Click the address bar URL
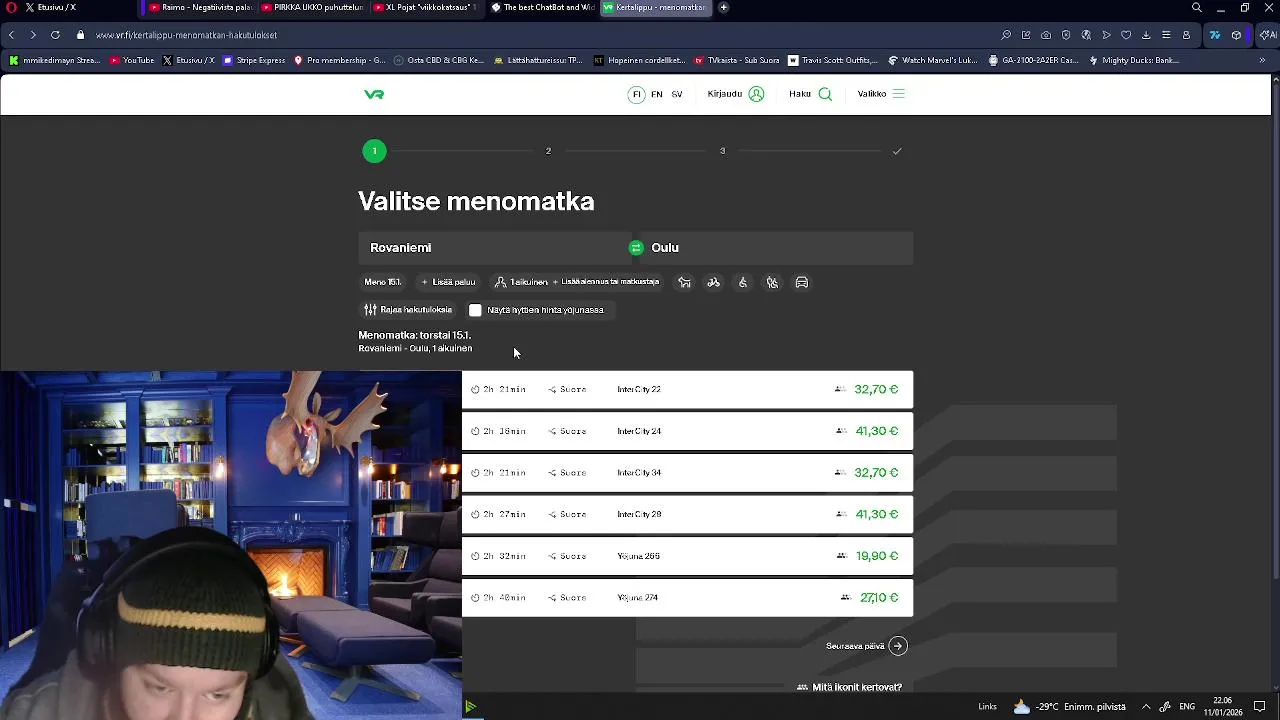The width and height of the screenshot is (1280, 720). click(187, 35)
